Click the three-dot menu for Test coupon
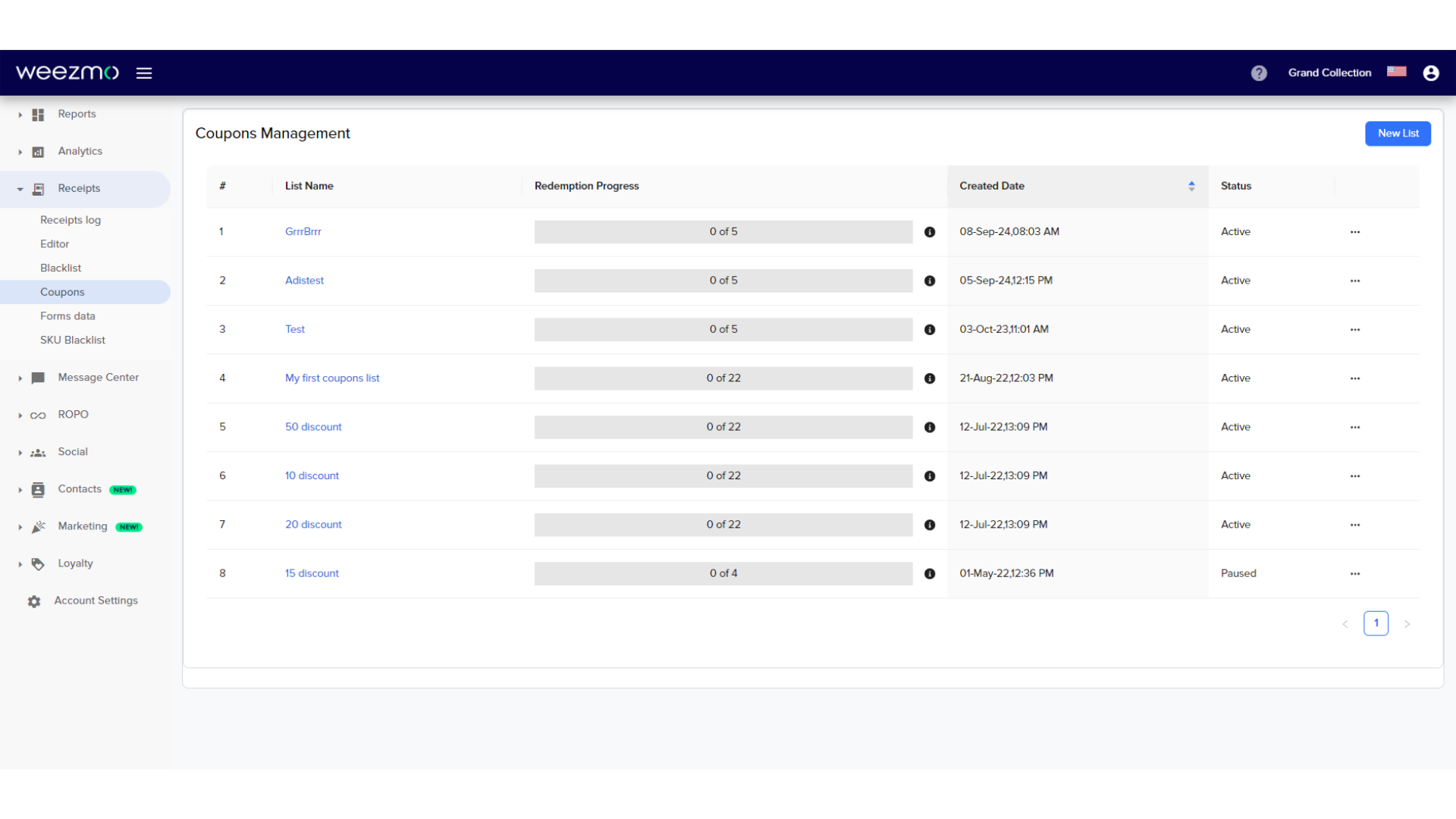This screenshot has height=819, width=1456. [x=1355, y=329]
